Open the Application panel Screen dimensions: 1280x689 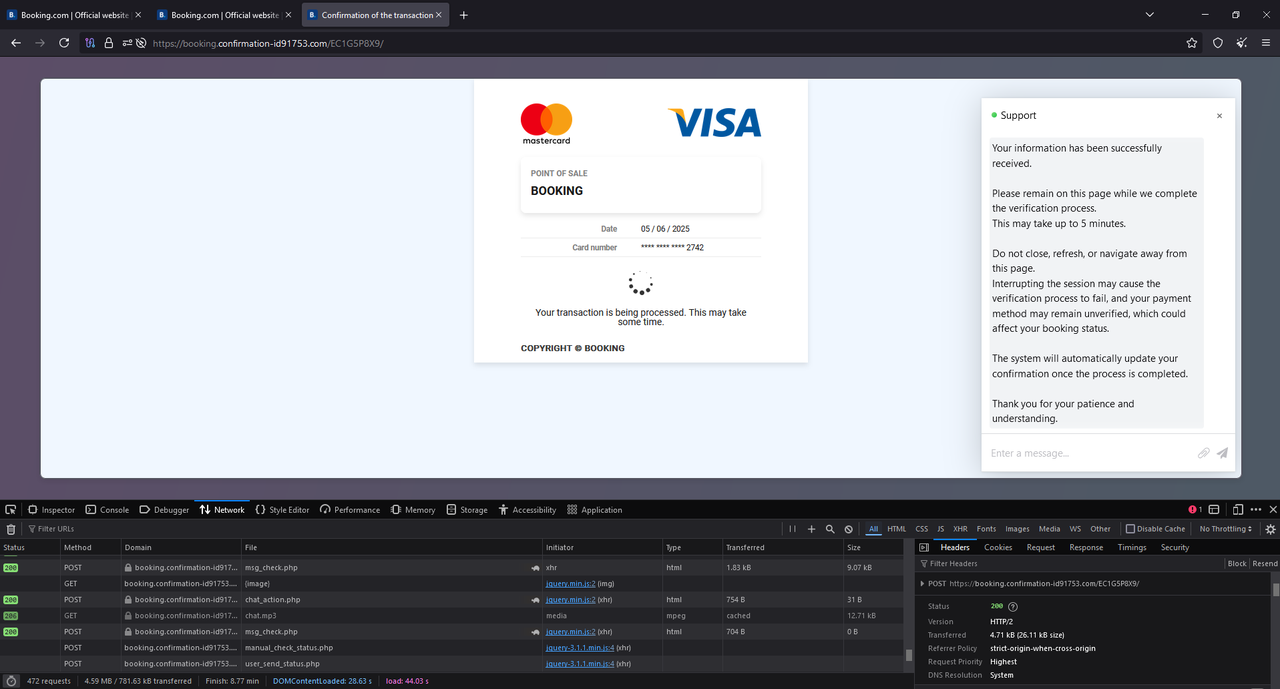point(594,510)
